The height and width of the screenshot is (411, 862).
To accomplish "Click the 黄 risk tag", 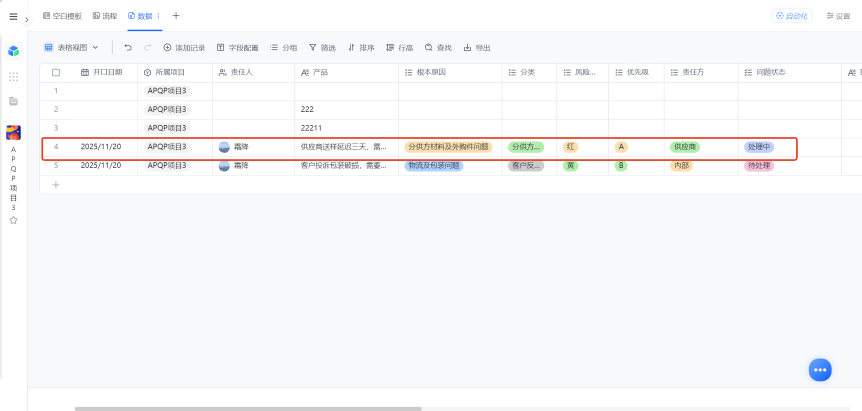I will [570, 165].
